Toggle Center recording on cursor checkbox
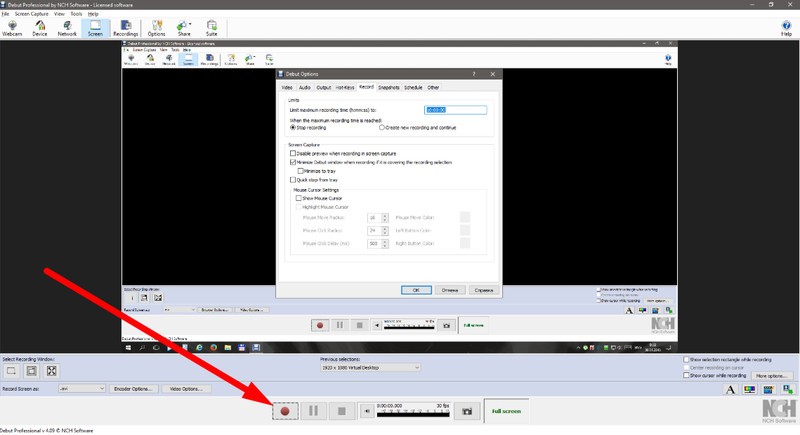The height and width of the screenshot is (435, 800). (686, 367)
